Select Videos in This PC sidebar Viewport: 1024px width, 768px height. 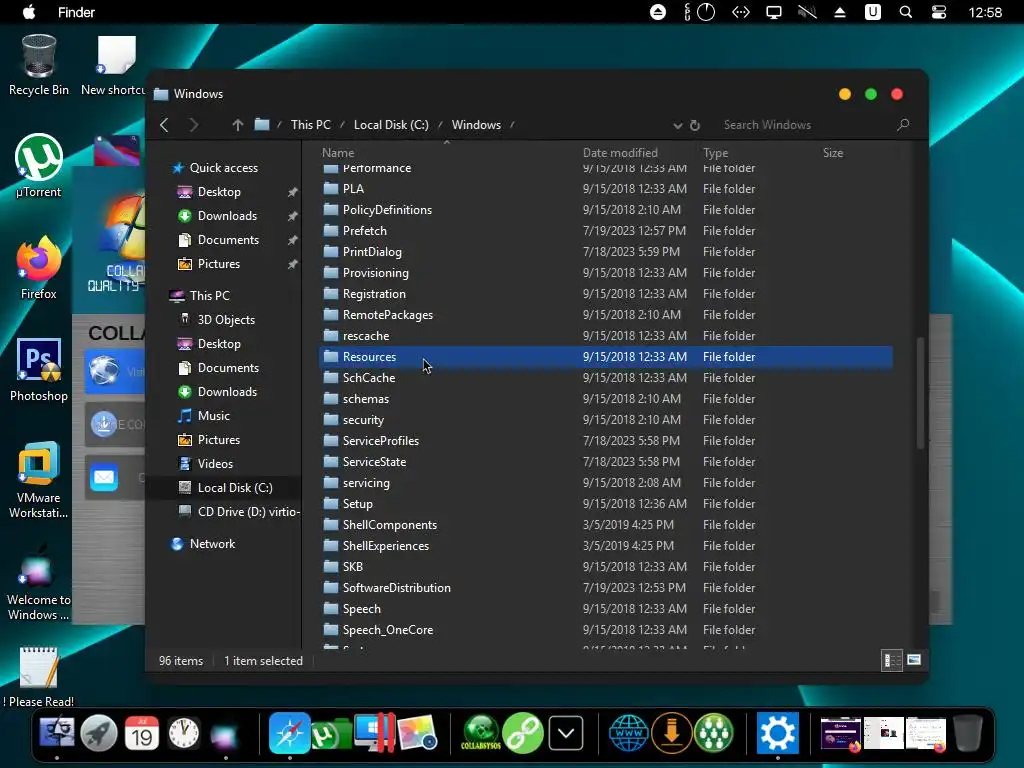click(214, 464)
